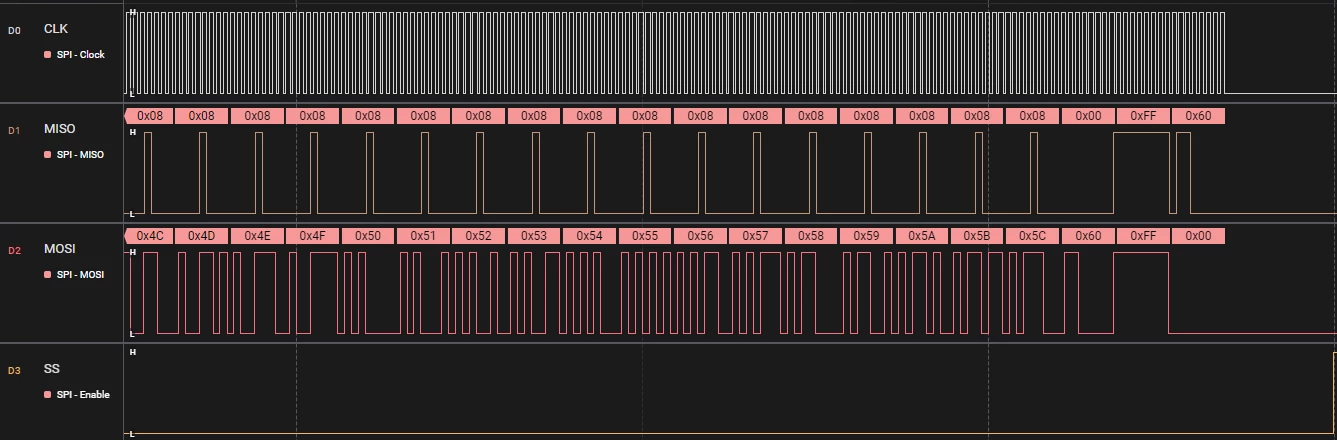This screenshot has width=1337, height=440.
Task: Select the 0x57 decoded MOSI byte
Action: pyautogui.click(x=757, y=236)
